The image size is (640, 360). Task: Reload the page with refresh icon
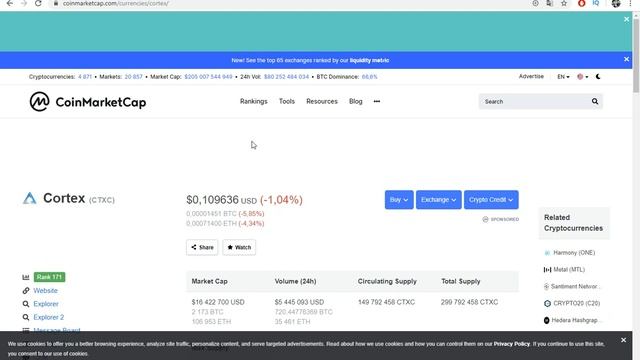[x=38, y=3]
